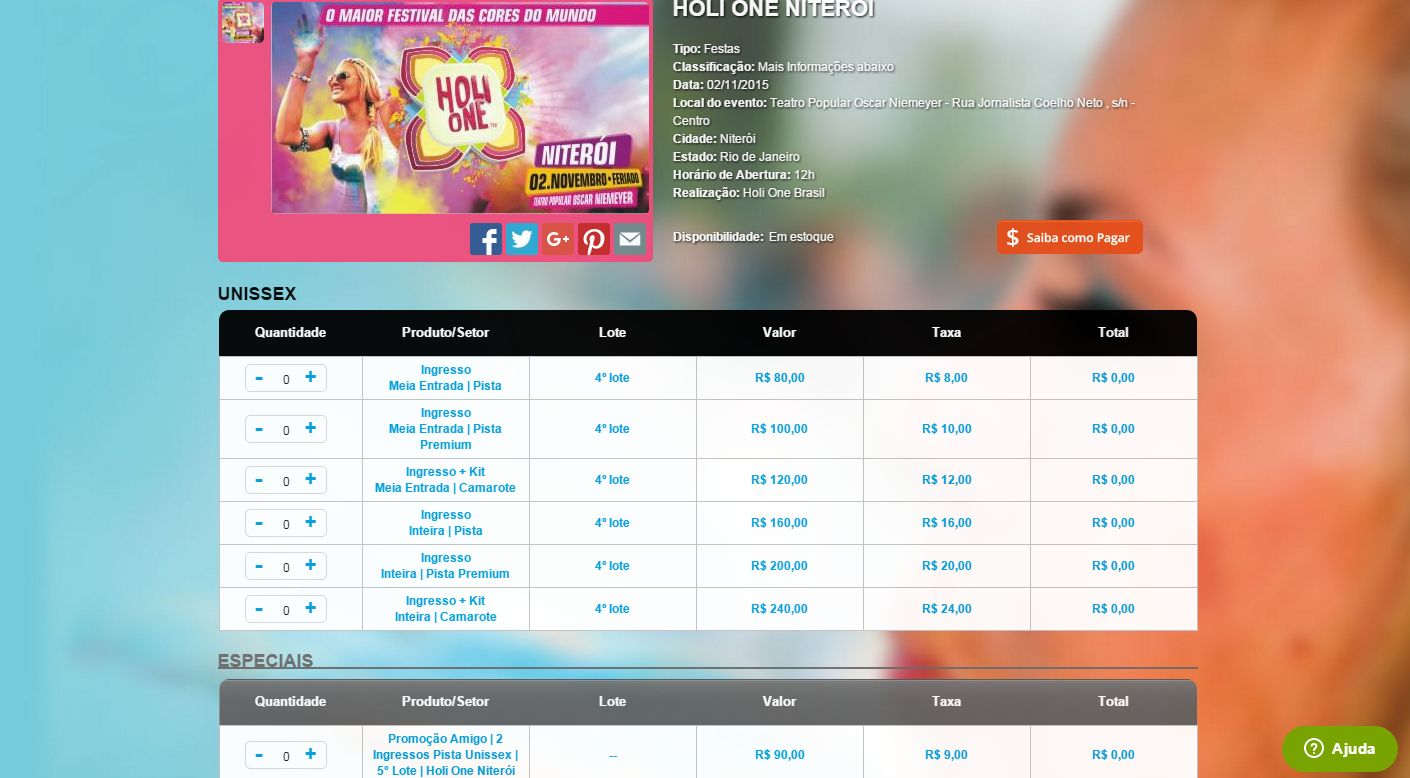1410x778 pixels.
Task: Click the R$ 120,00 value cell
Action: 780,480
